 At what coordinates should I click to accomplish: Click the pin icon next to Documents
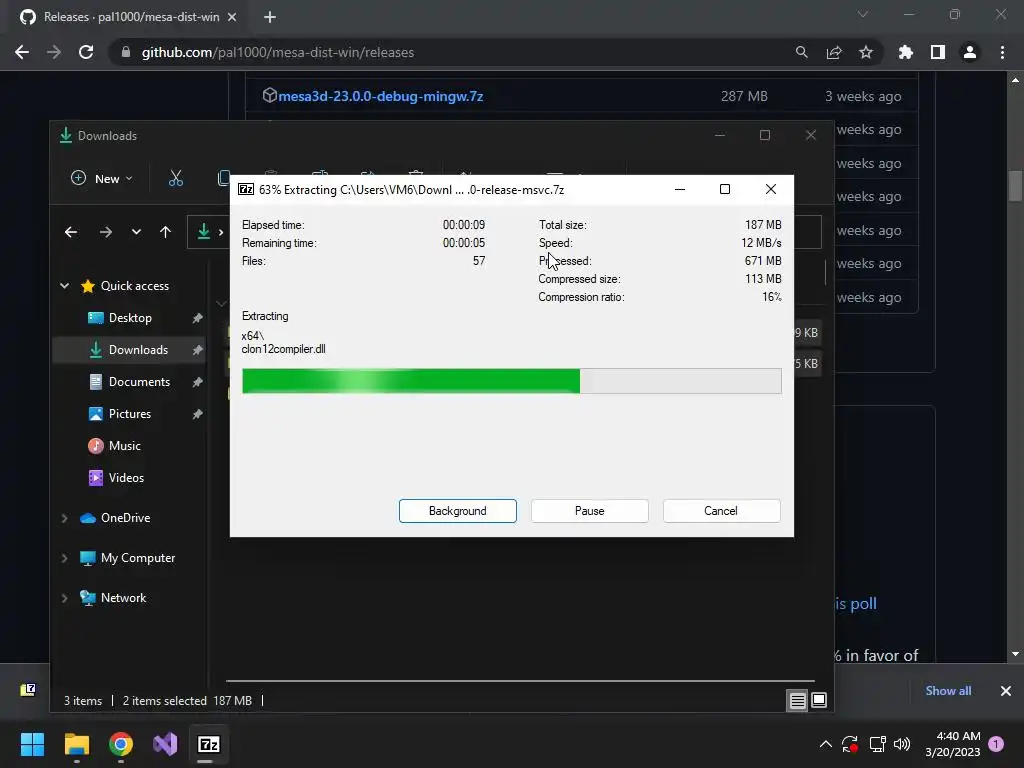click(x=197, y=382)
